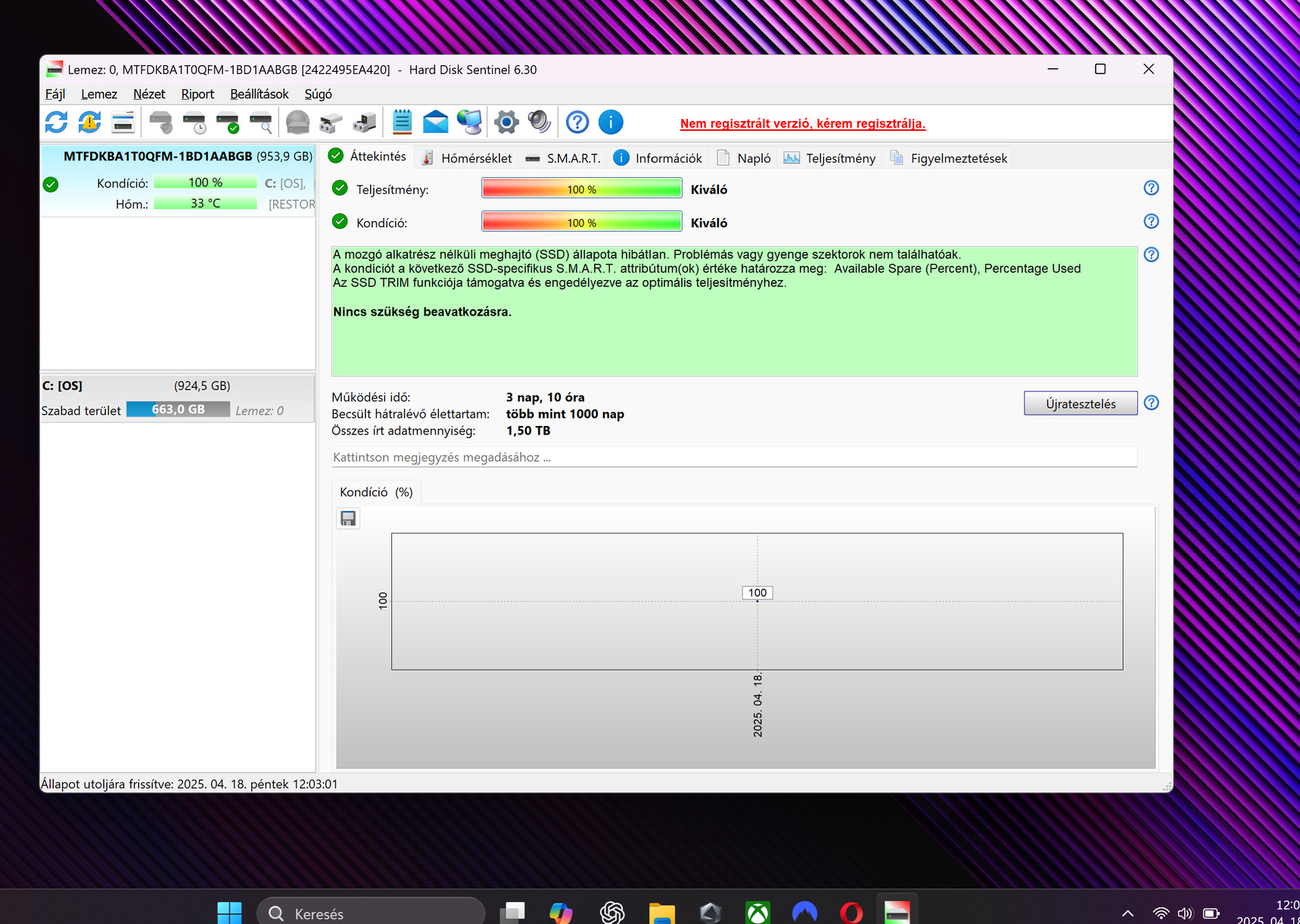Save the Kondíció chart with floppy icon
Image resolution: width=1300 pixels, height=924 pixels.
(348, 518)
